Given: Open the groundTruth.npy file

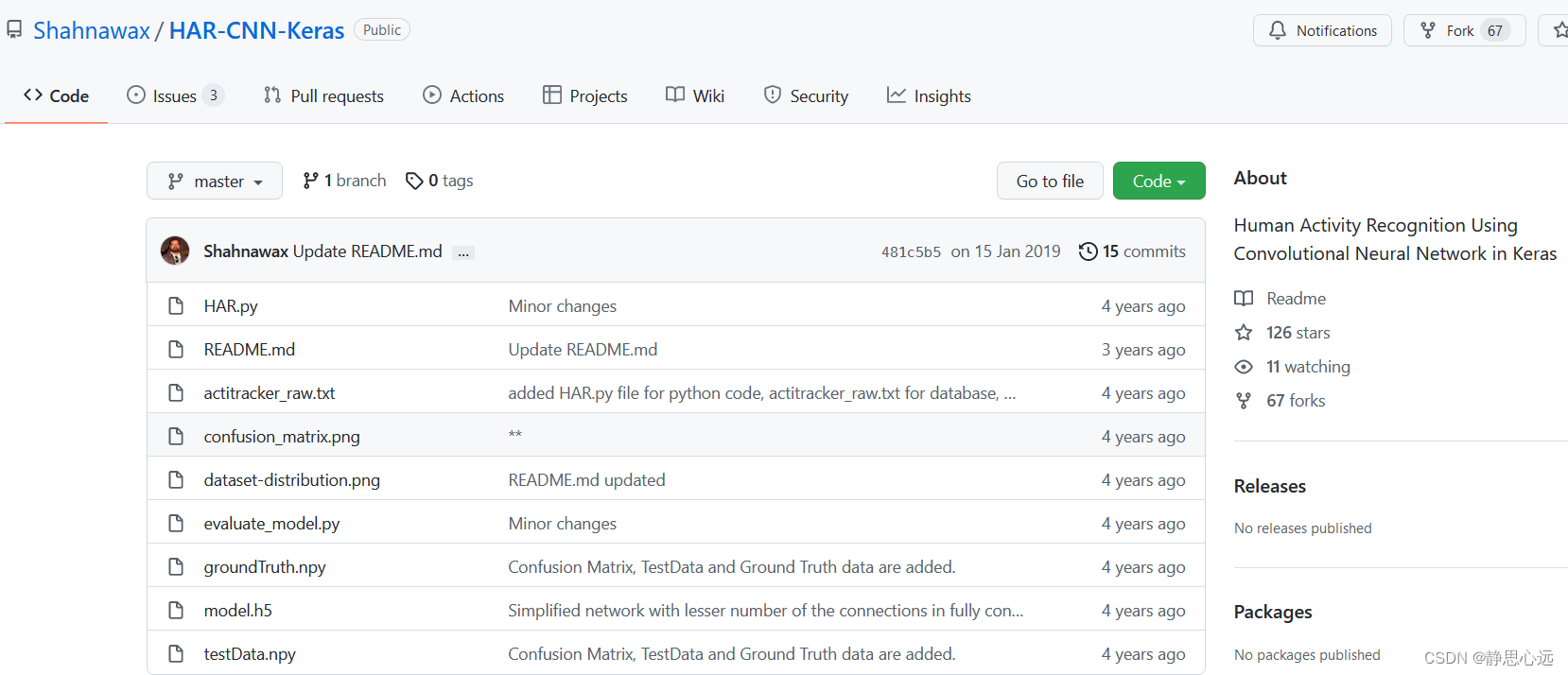Looking at the screenshot, I should coord(265,567).
